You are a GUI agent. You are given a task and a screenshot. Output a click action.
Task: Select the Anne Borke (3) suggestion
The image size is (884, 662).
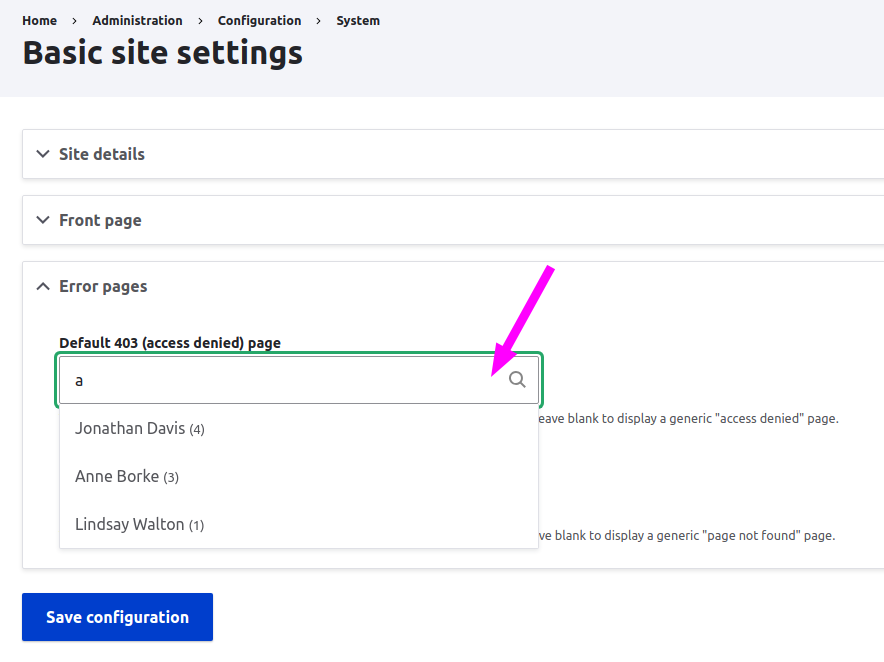click(x=299, y=476)
